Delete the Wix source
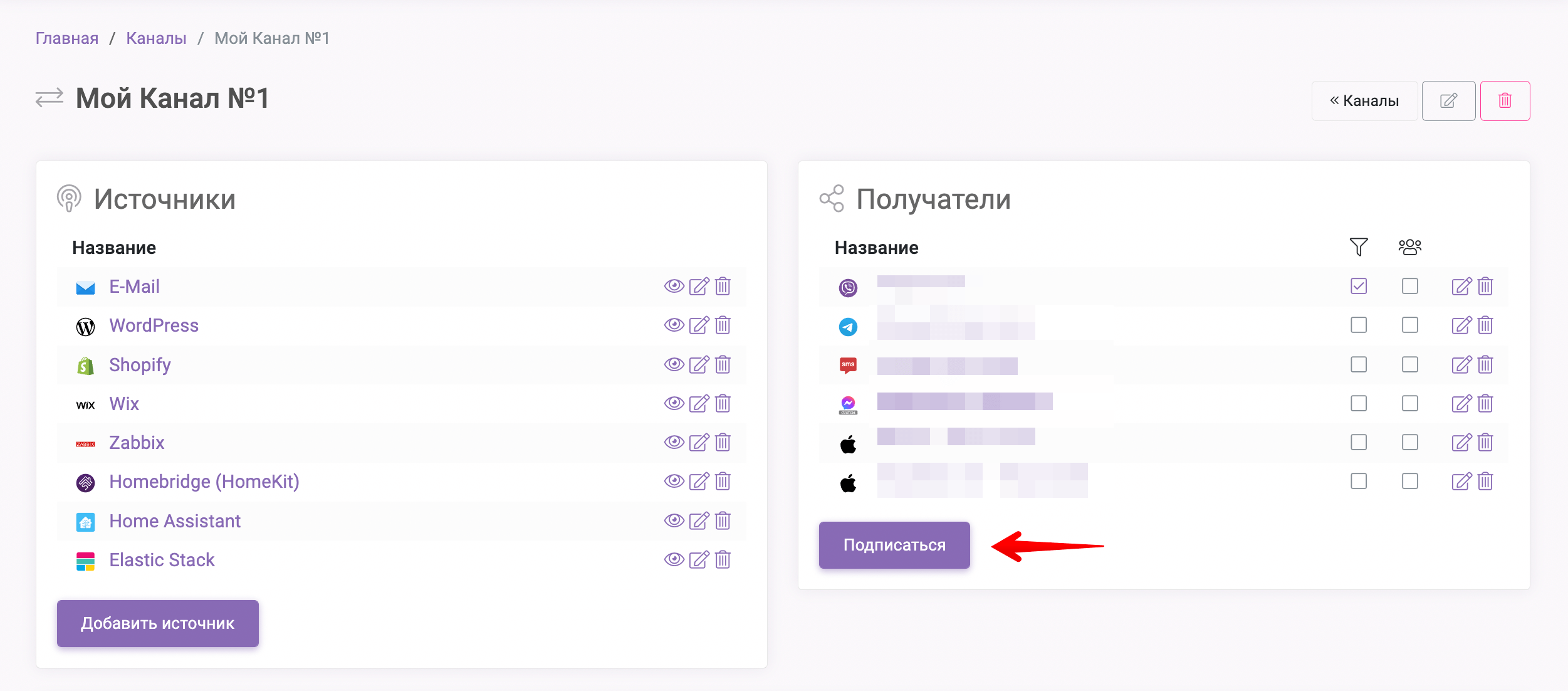This screenshot has height=691, width=1568. click(723, 403)
